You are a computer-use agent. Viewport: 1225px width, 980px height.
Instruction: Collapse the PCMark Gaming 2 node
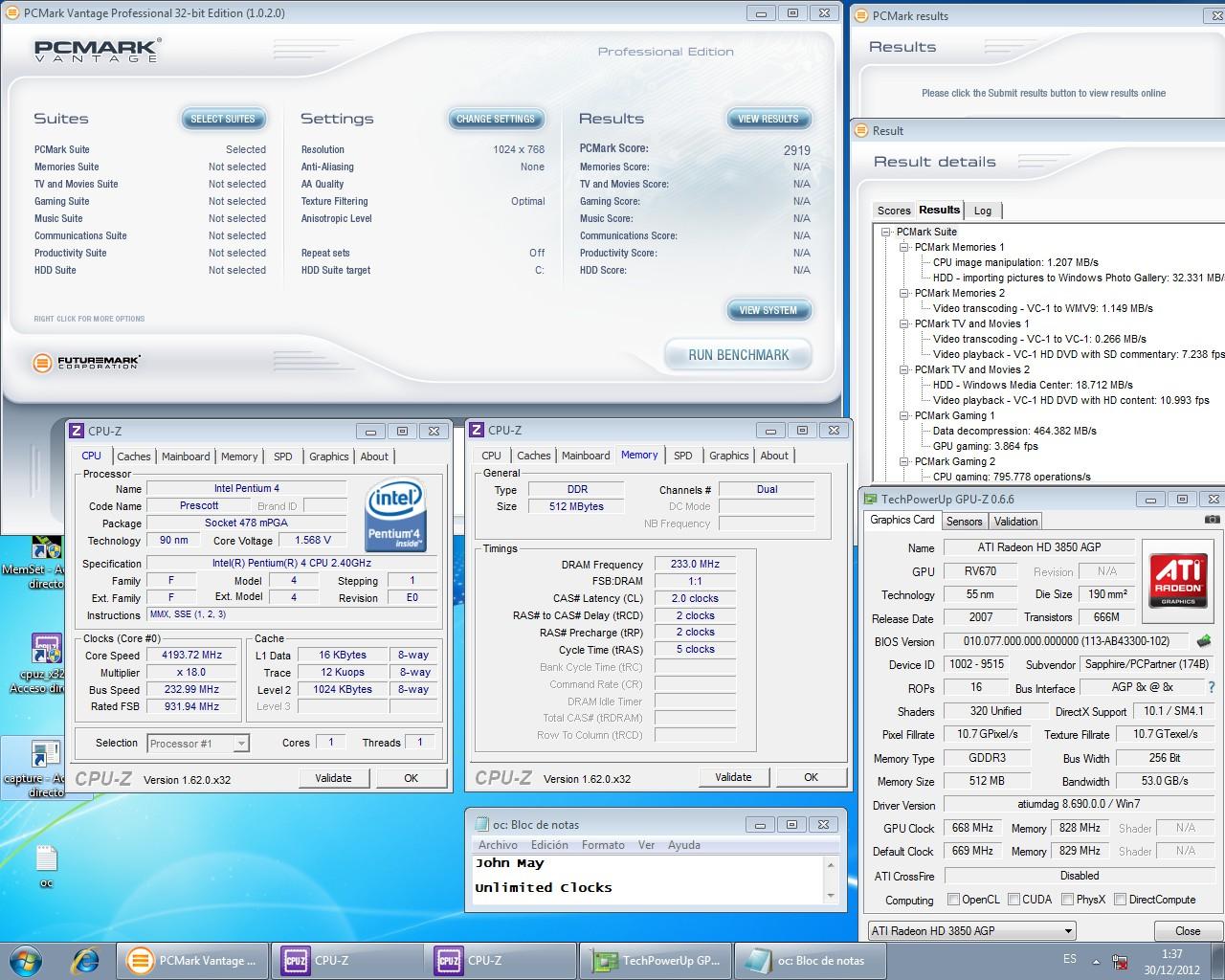point(903,461)
